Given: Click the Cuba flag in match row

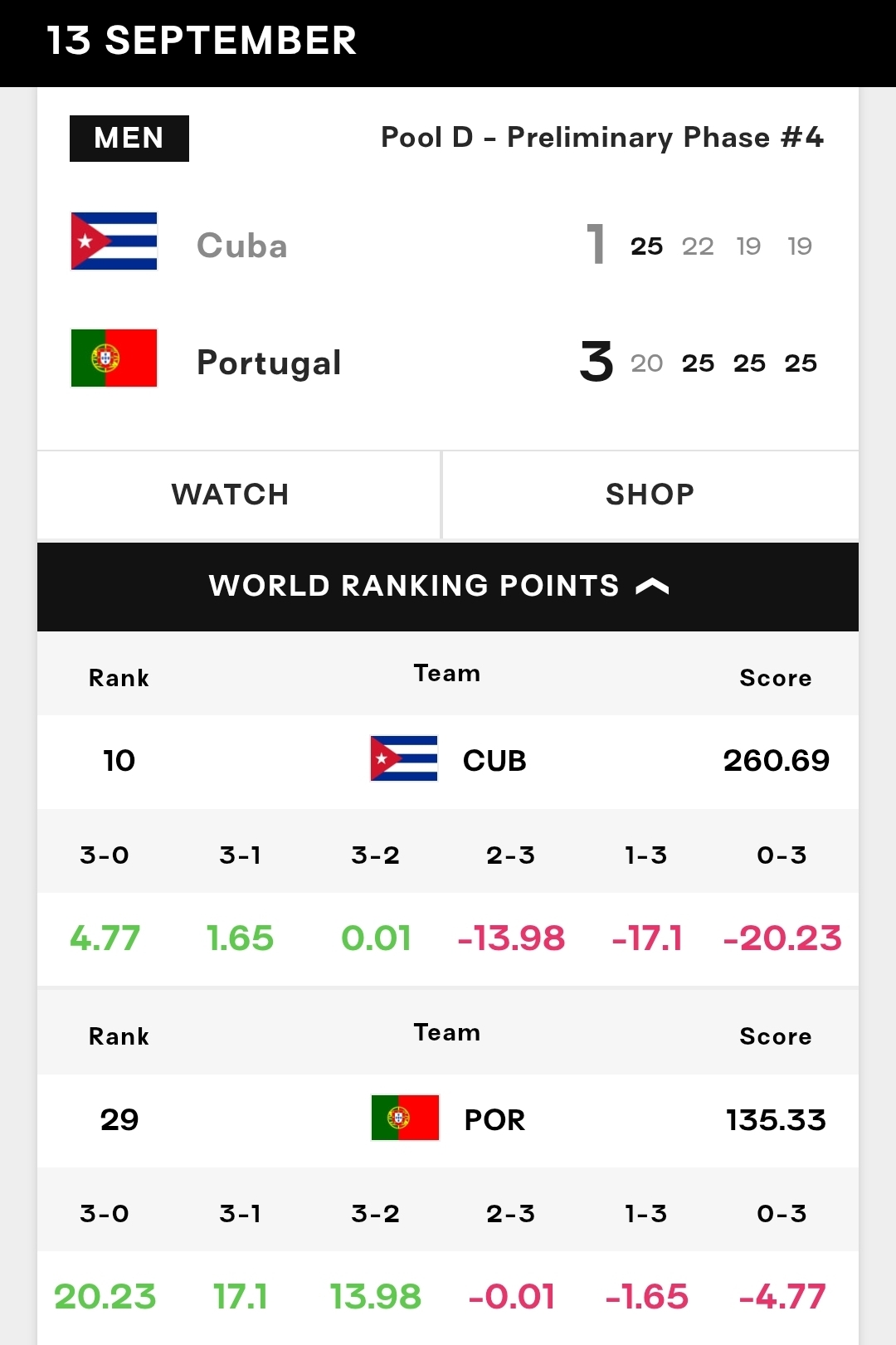Looking at the screenshot, I should pyautogui.click(x=114, y=241).
